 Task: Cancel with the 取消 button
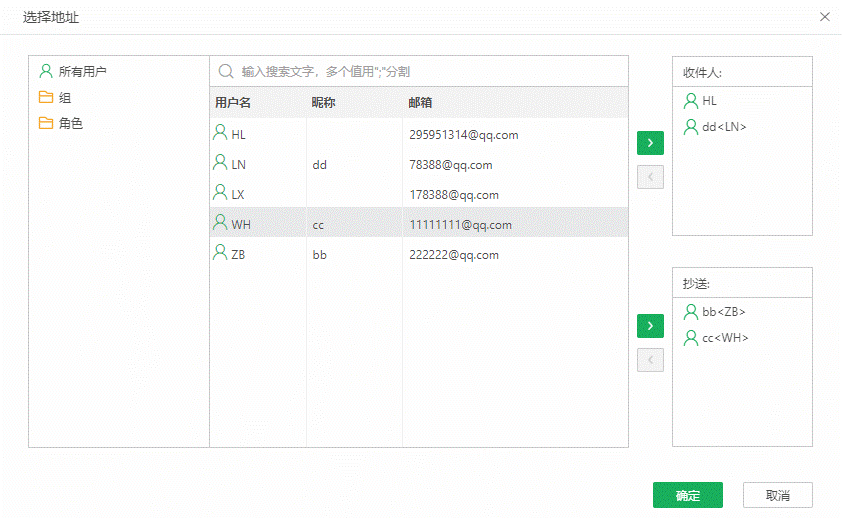point(778,495)
